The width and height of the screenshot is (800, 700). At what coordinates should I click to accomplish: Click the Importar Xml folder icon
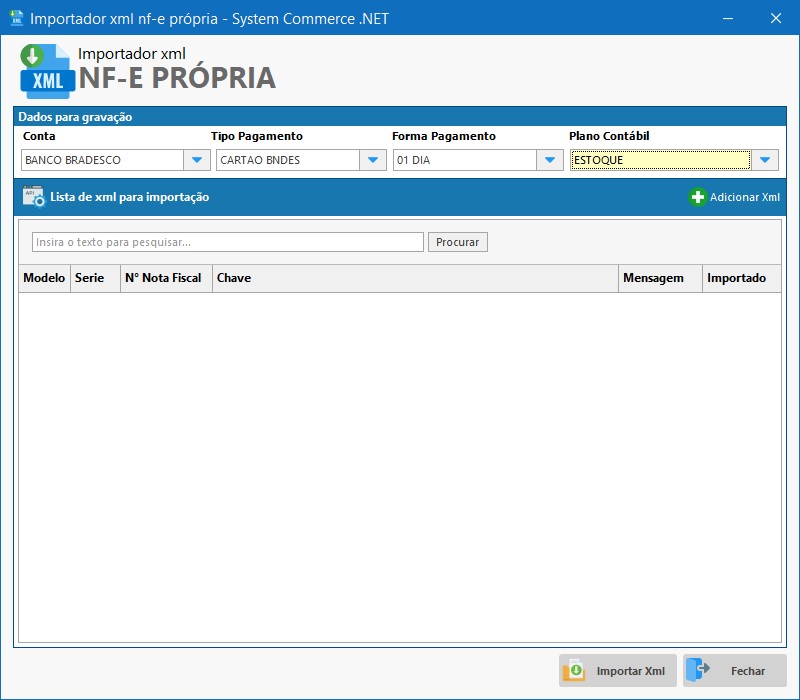pos(574,671)
